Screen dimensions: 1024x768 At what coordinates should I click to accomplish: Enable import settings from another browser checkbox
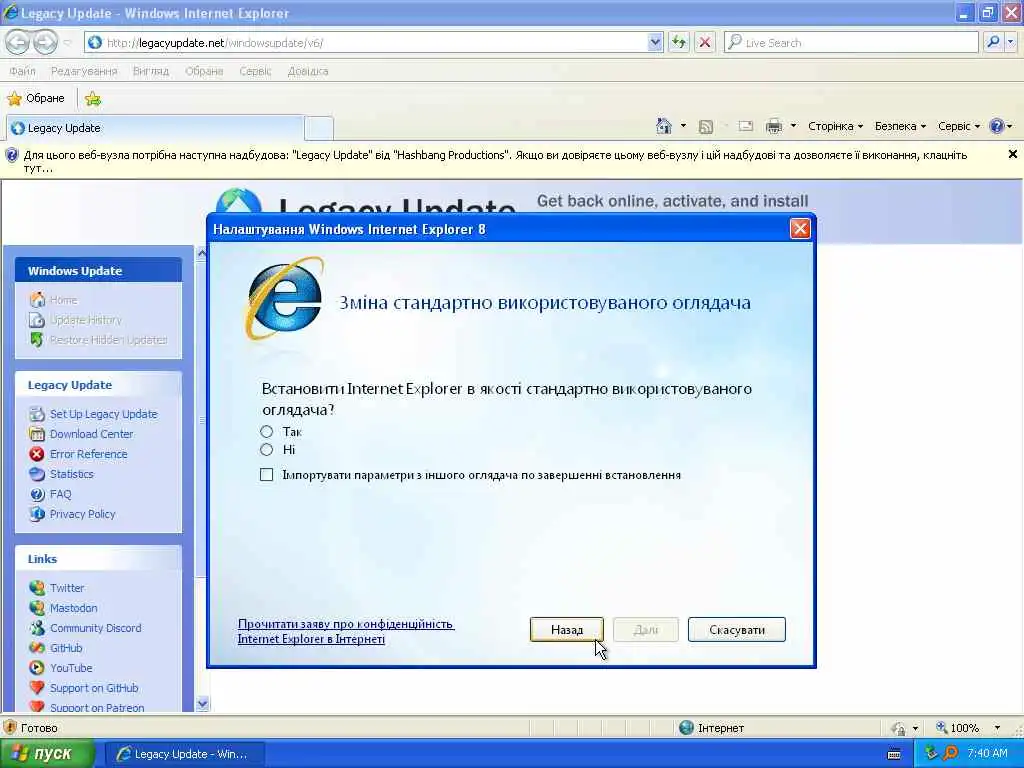[266, 475]
